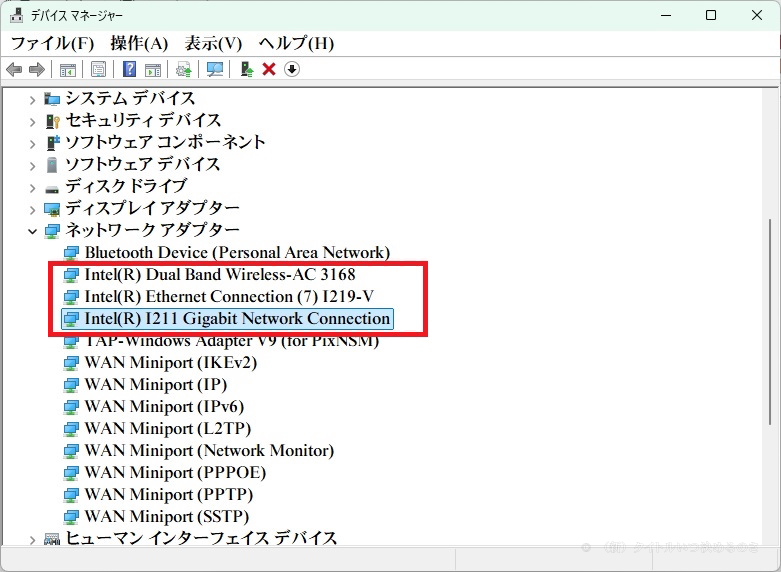781x572 pixels.
Task: Expand the システム デバイス node
Action: coord(32,100)
